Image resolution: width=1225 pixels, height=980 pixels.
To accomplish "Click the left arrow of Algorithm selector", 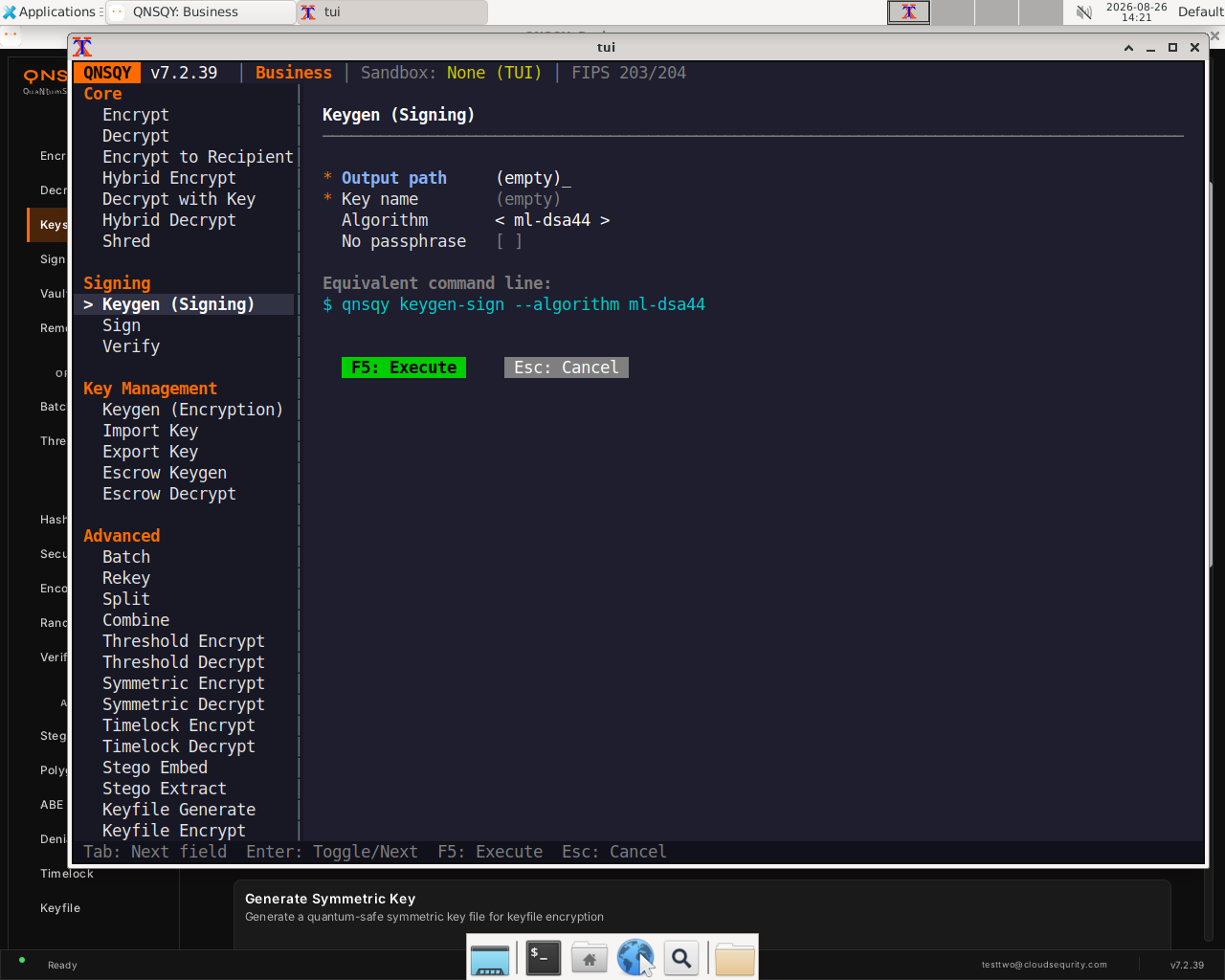I will [500, 220].
